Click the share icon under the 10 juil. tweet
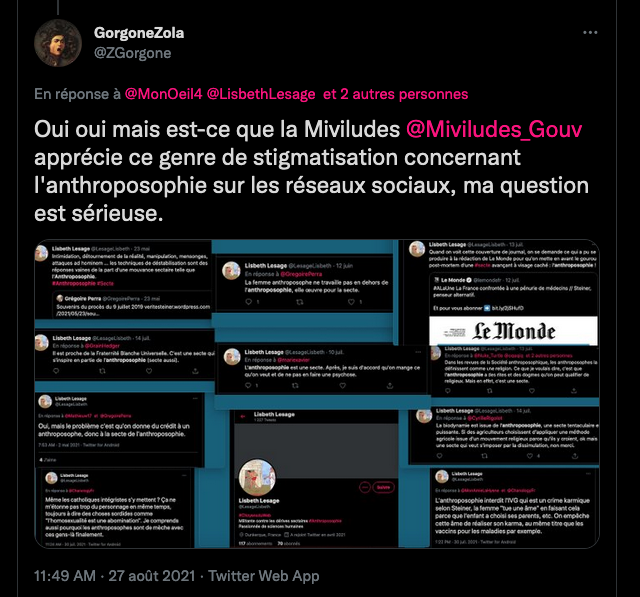This screenshot has height=597, width=640. pyautogui.click(x=390, y=386)
